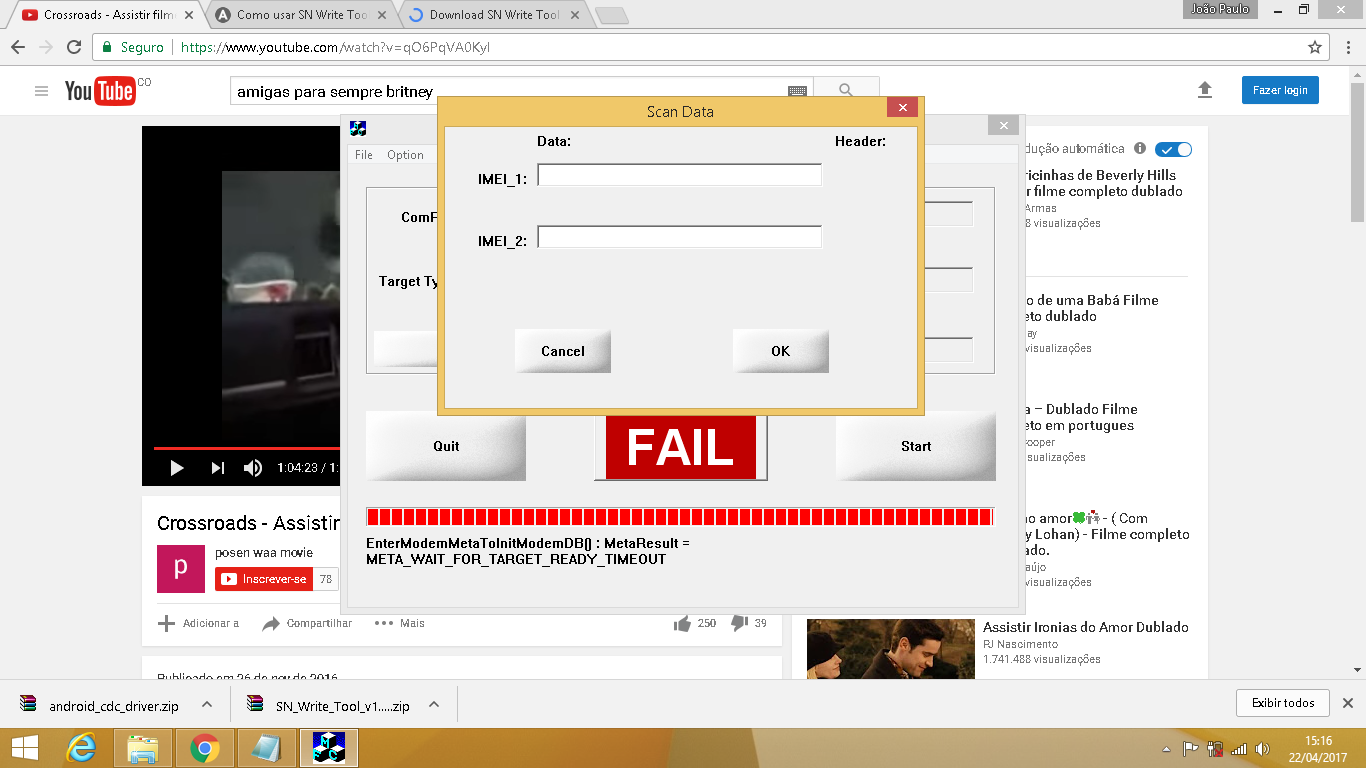Like the video with thumbs up icon
The width and height of the screenshot is (1366, 768).
[683, 623]
